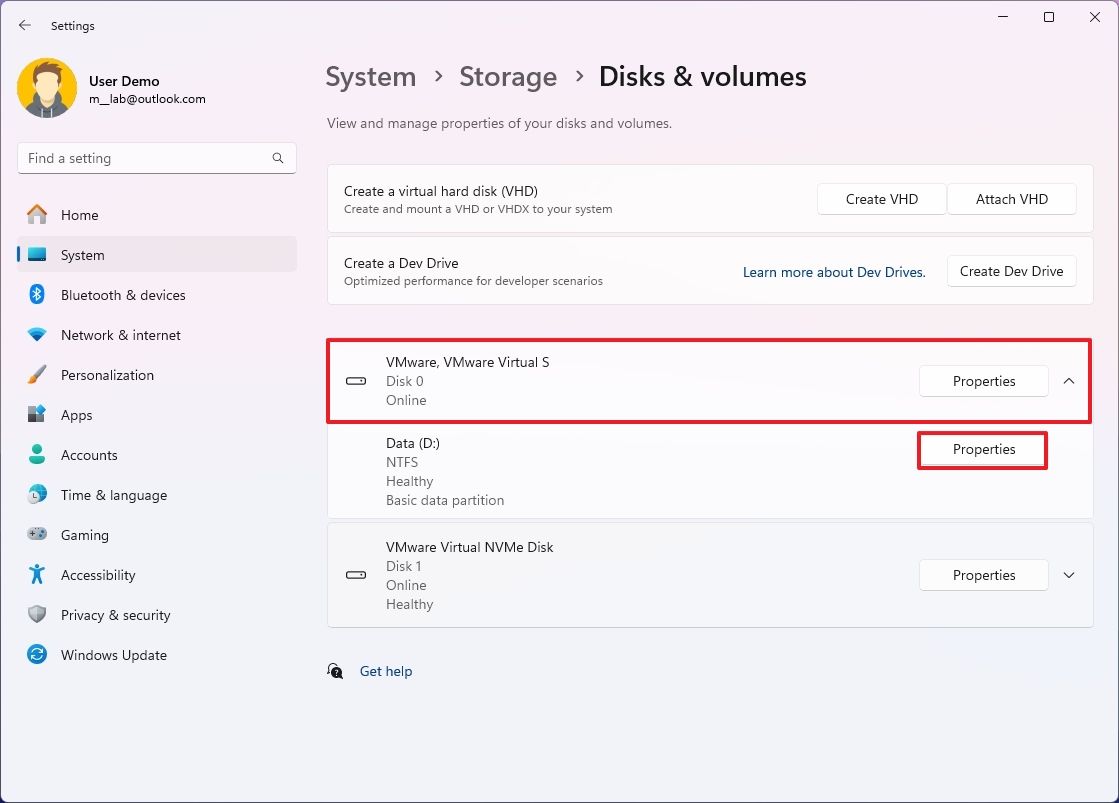The height and width of the screenshot is (803, 1119).
Task: Open the Learn more about Dev Drives link
Action: click(834, 271)
